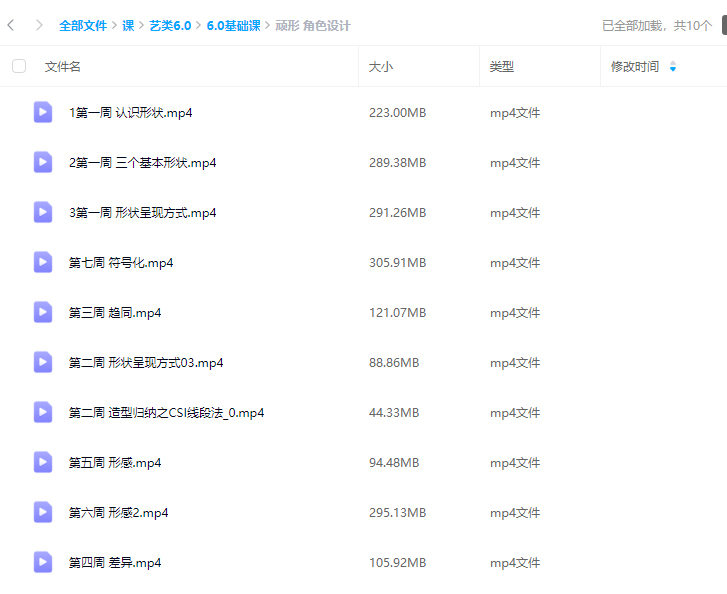The height and width of the screenshot is (594, 727).
Task: Sort list by 类型 column header
Action: pyautogui.click(x=501, y=67)
